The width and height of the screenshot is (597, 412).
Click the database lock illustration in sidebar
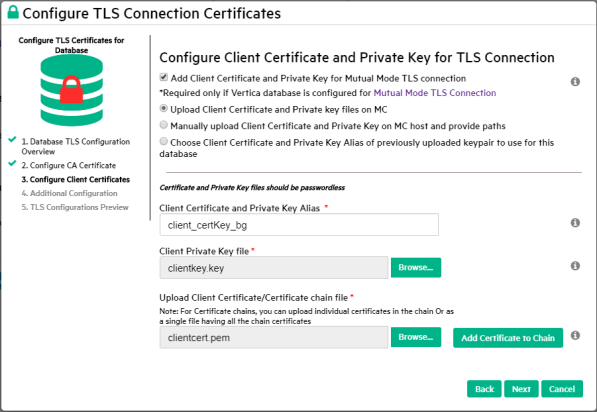point(72,90)
